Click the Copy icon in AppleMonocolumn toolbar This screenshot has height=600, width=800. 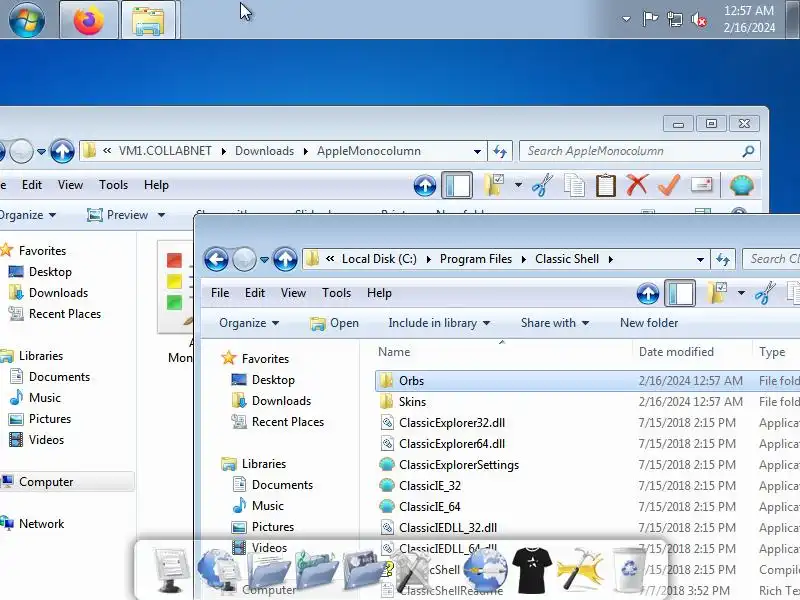tap(574, 185)
